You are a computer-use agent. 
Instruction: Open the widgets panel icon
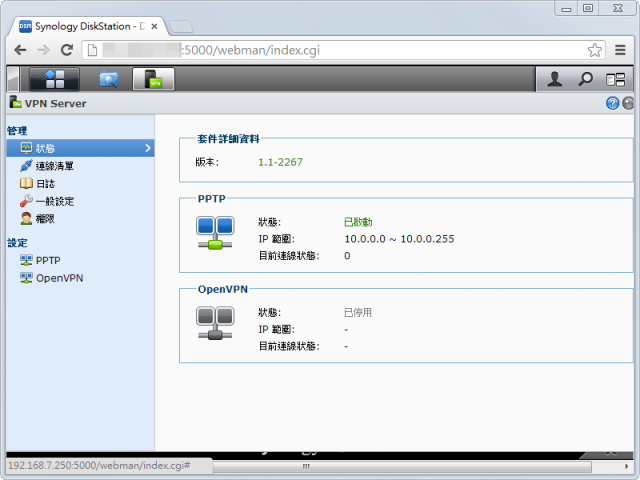616,79
